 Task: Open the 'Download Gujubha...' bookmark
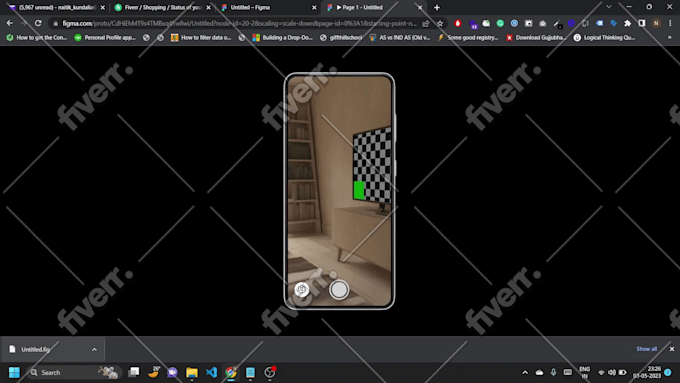(536, 38)
